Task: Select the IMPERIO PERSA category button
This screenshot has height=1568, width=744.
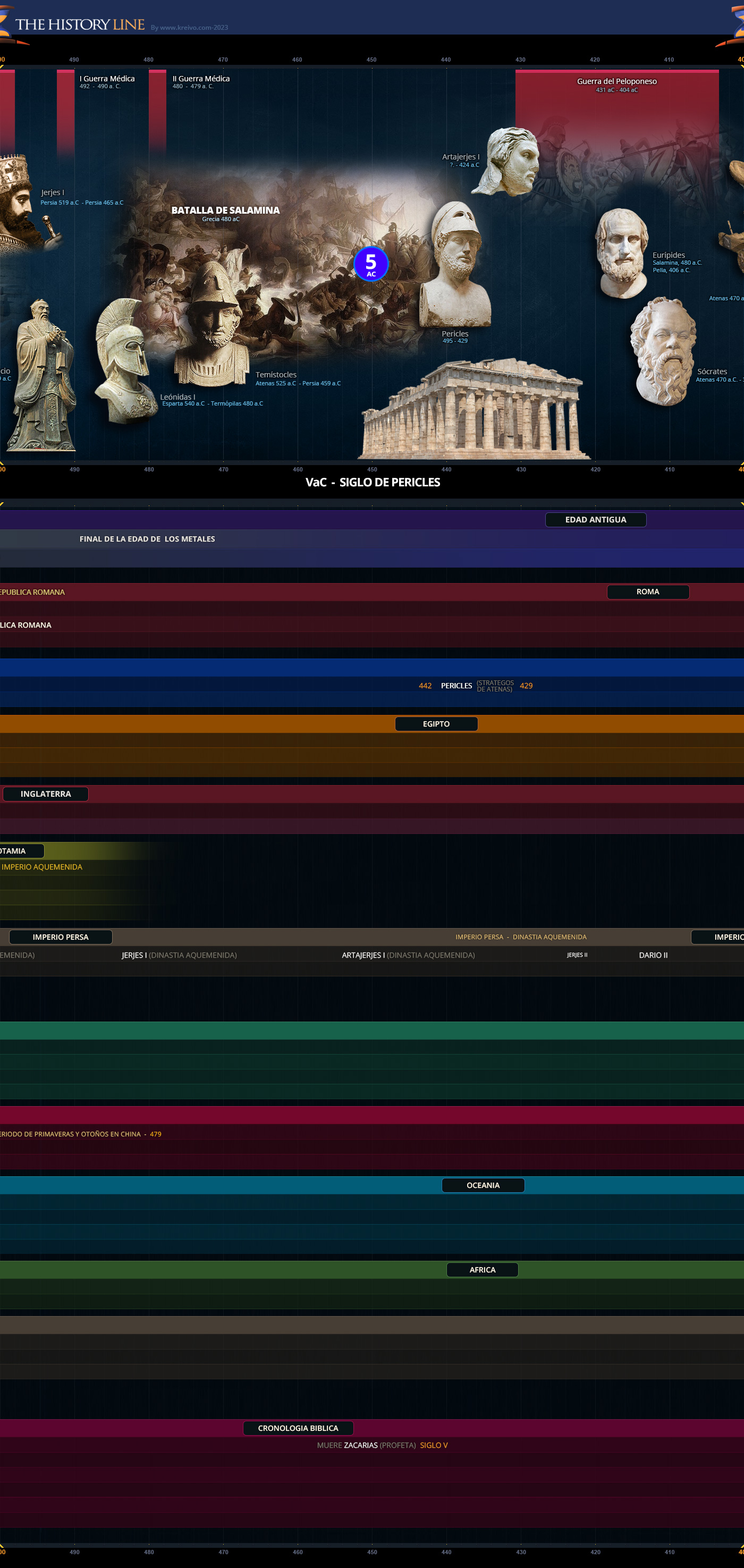Action: tap(60, 937)
